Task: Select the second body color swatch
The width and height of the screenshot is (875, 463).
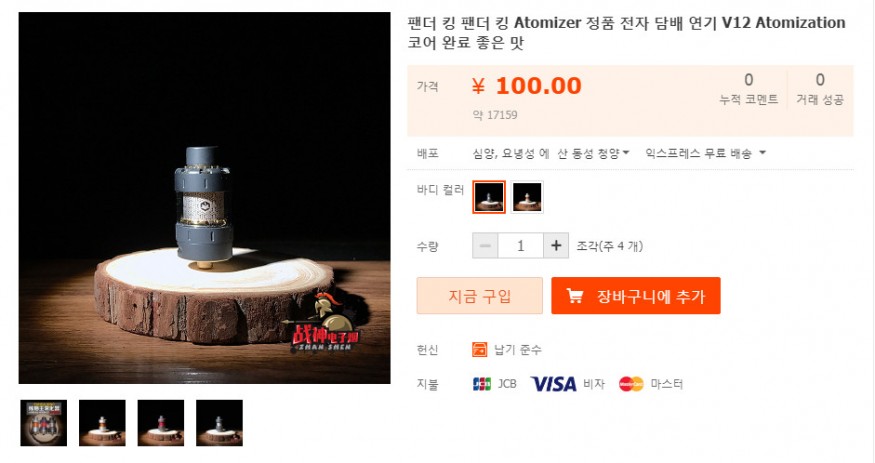Action: tap(527, 197)
